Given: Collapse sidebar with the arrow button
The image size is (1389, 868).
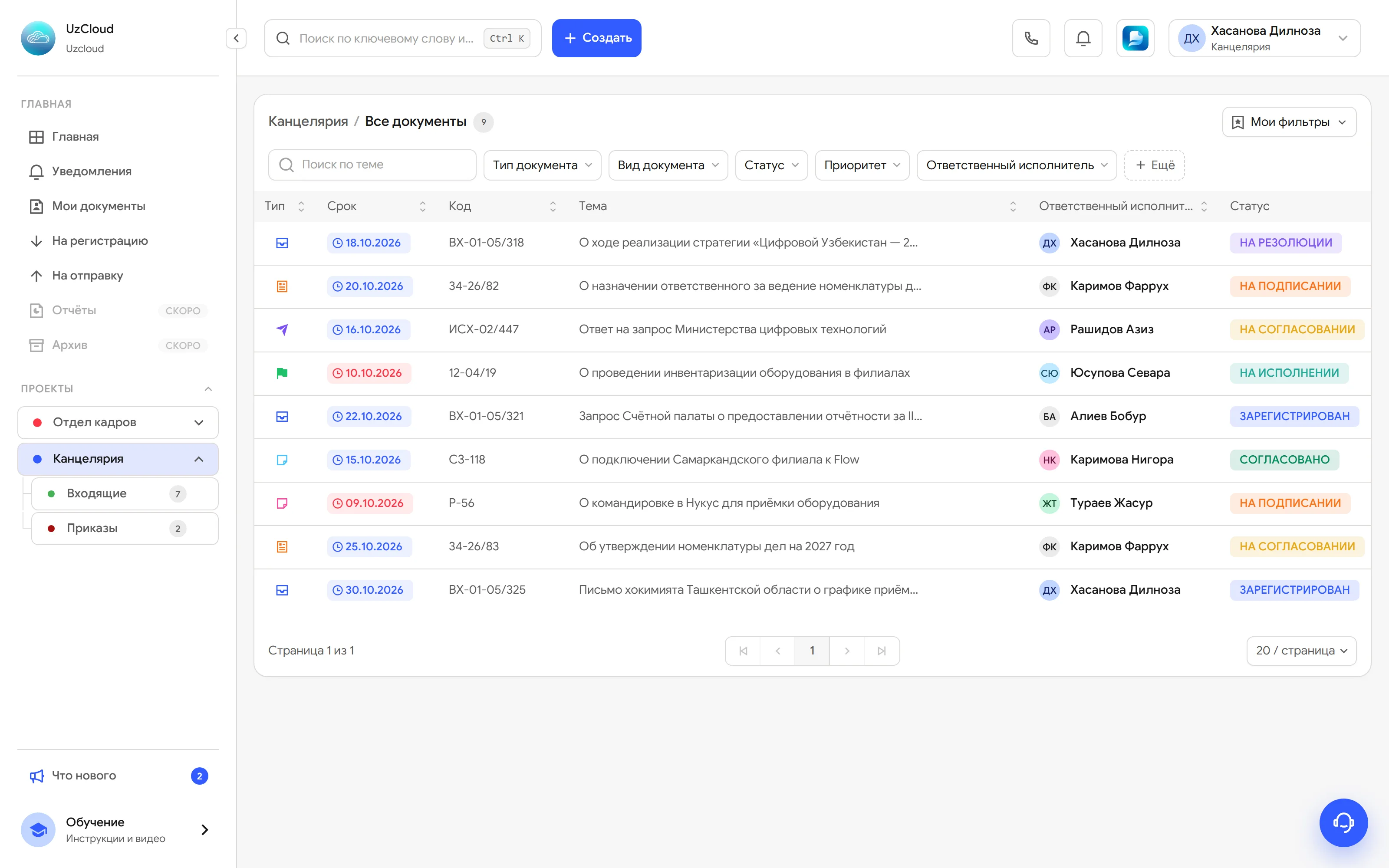Looking at the screenshot, I should tap(236, 38).
